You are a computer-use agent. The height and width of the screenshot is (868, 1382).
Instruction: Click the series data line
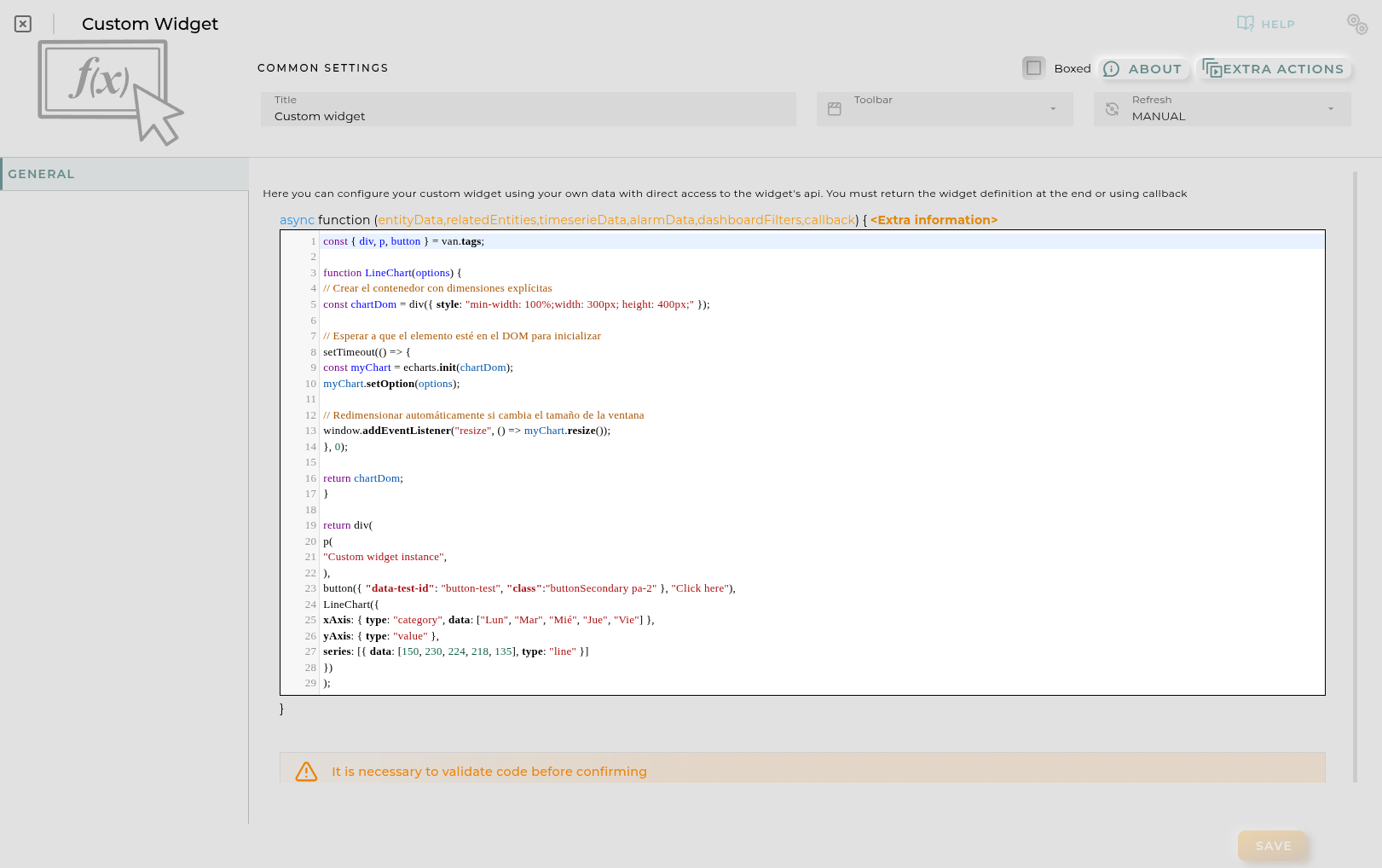(x=456, y=651)
